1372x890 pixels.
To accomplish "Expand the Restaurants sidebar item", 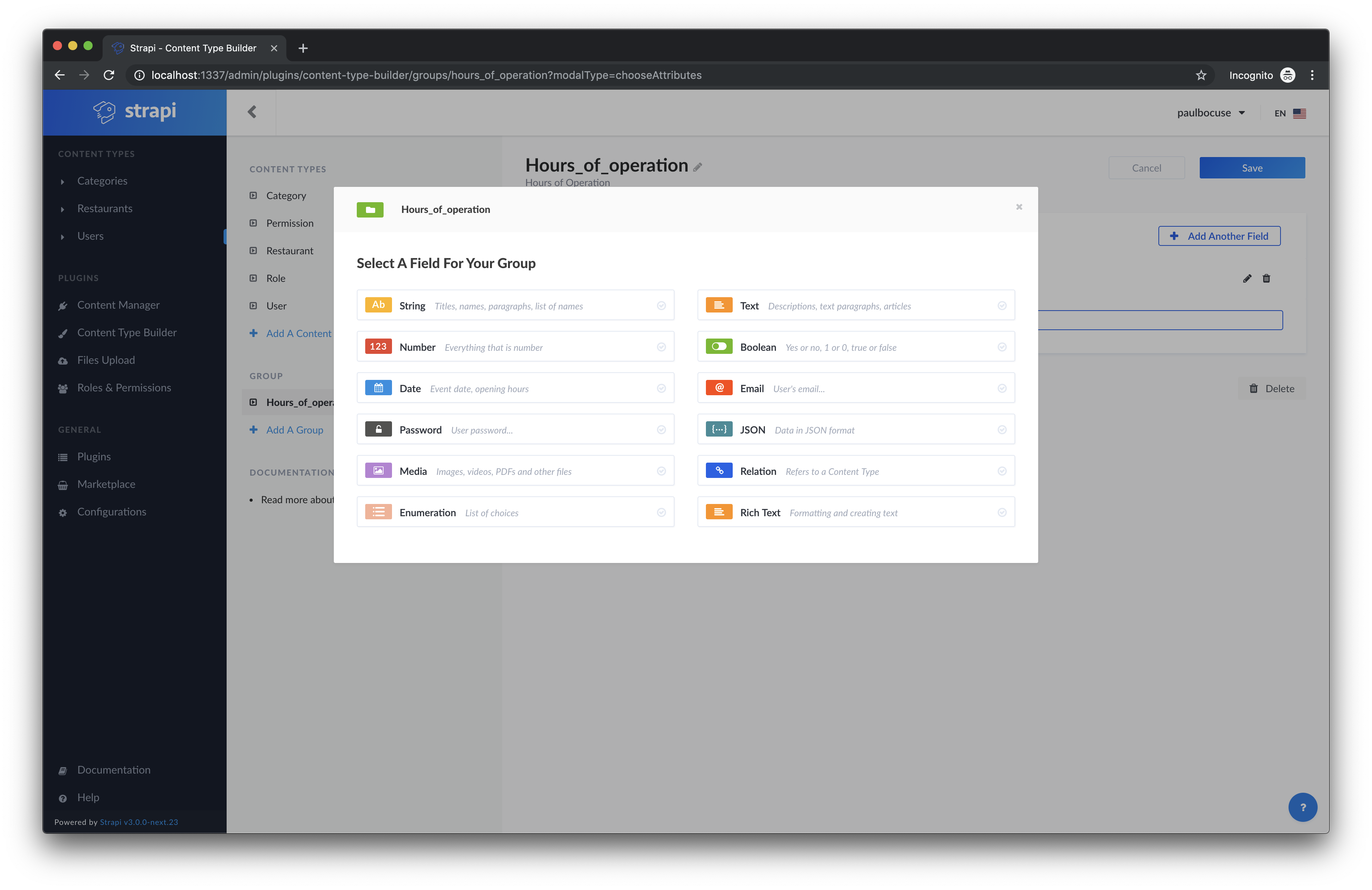I will point(105,209).
